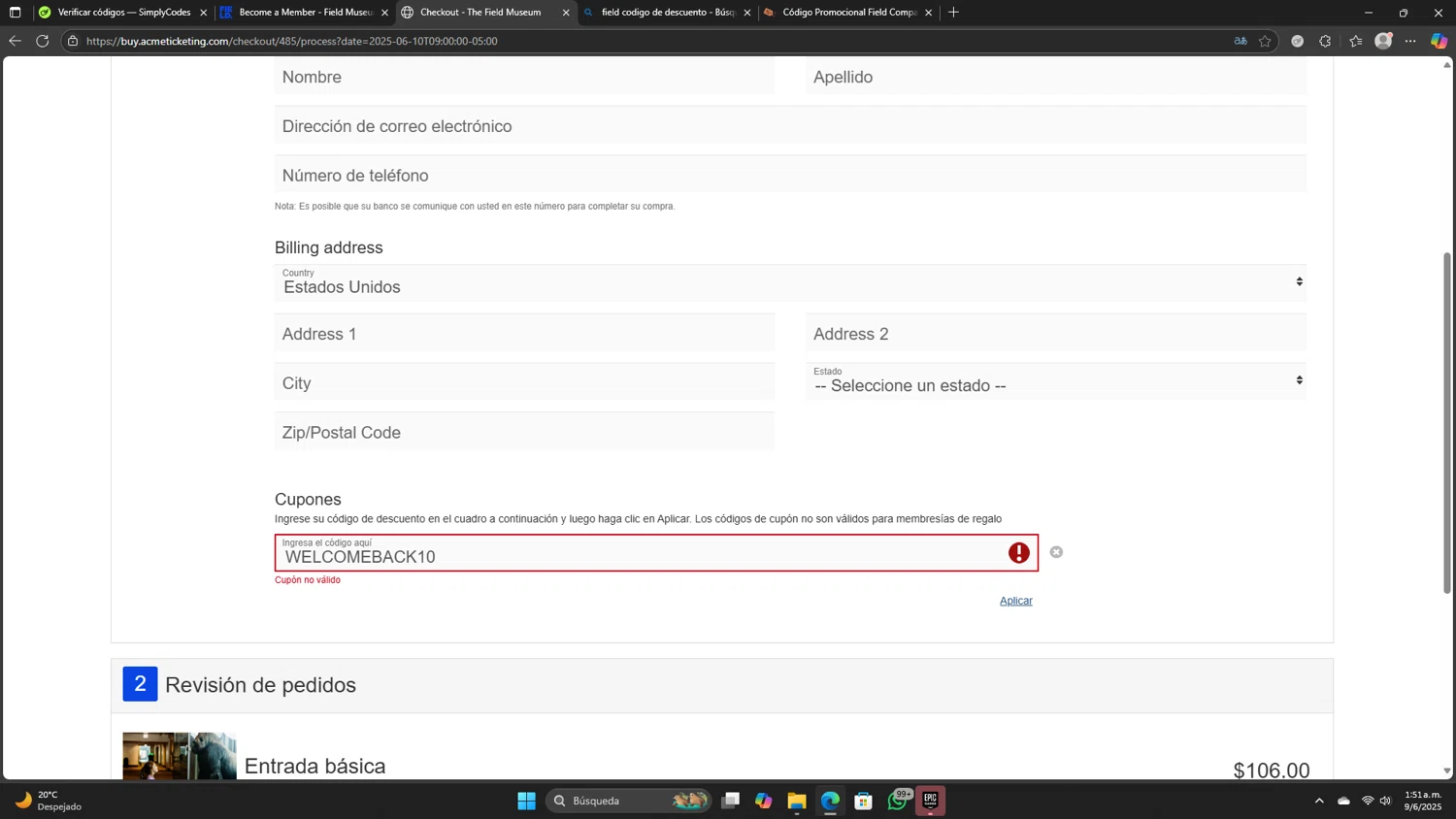
Task: Click the Aplicar coupon link
Action: (x=1015, y=601)
